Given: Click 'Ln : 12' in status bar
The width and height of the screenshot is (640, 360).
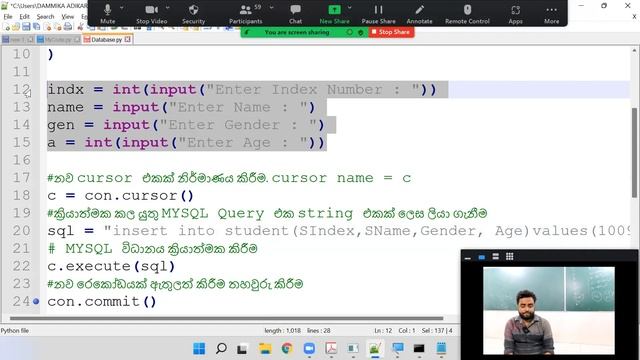Looking at the screenshot, I should coord(383,331).
